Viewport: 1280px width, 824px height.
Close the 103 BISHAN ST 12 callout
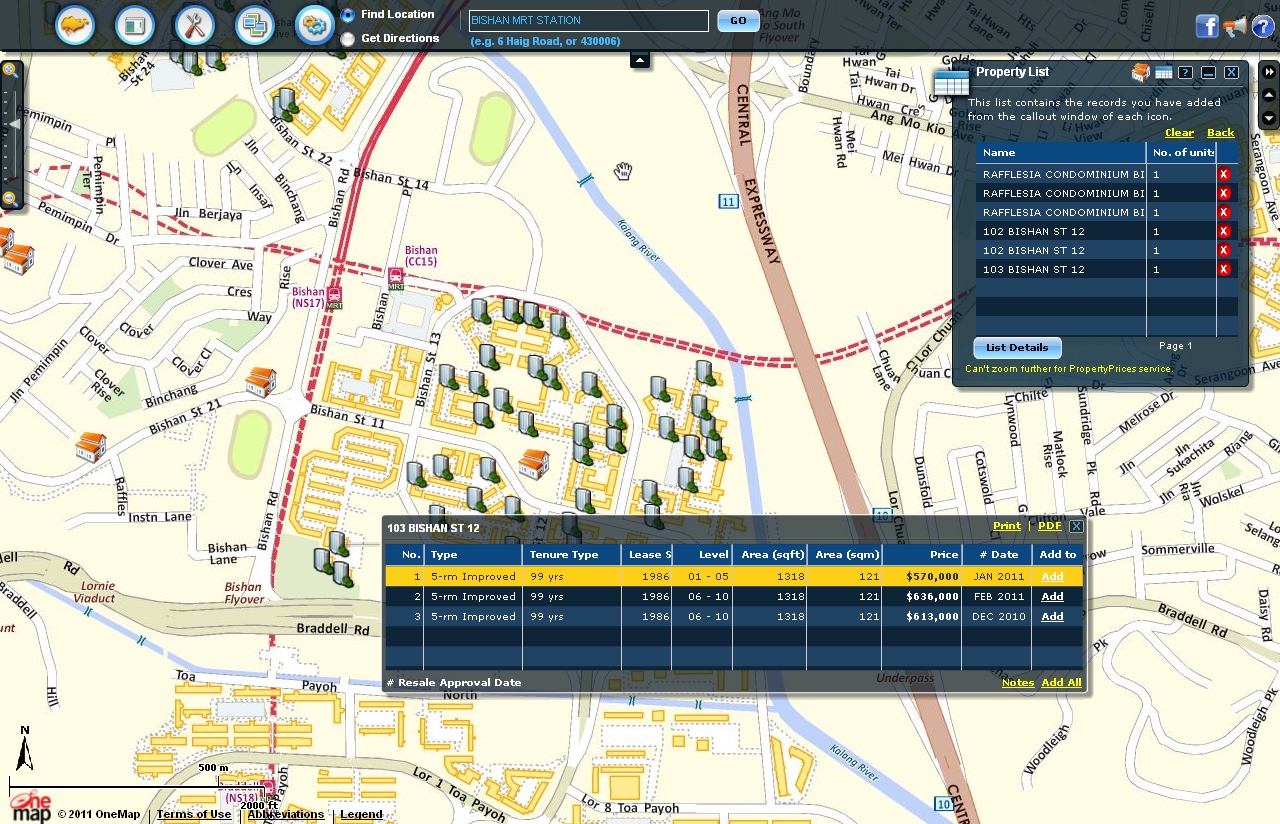point(1076,526)
